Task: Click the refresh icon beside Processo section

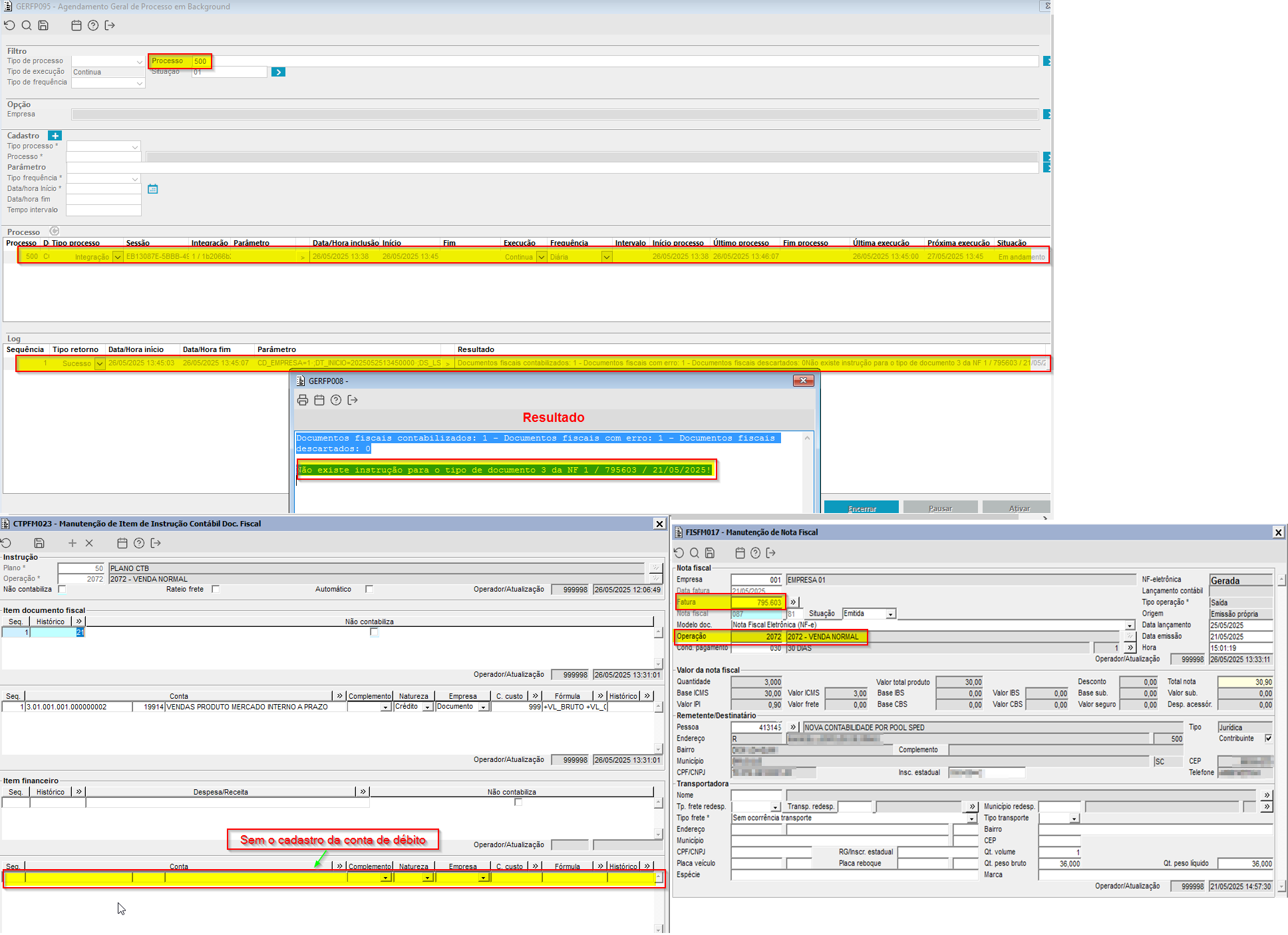Action: click(x=55, y=232)
